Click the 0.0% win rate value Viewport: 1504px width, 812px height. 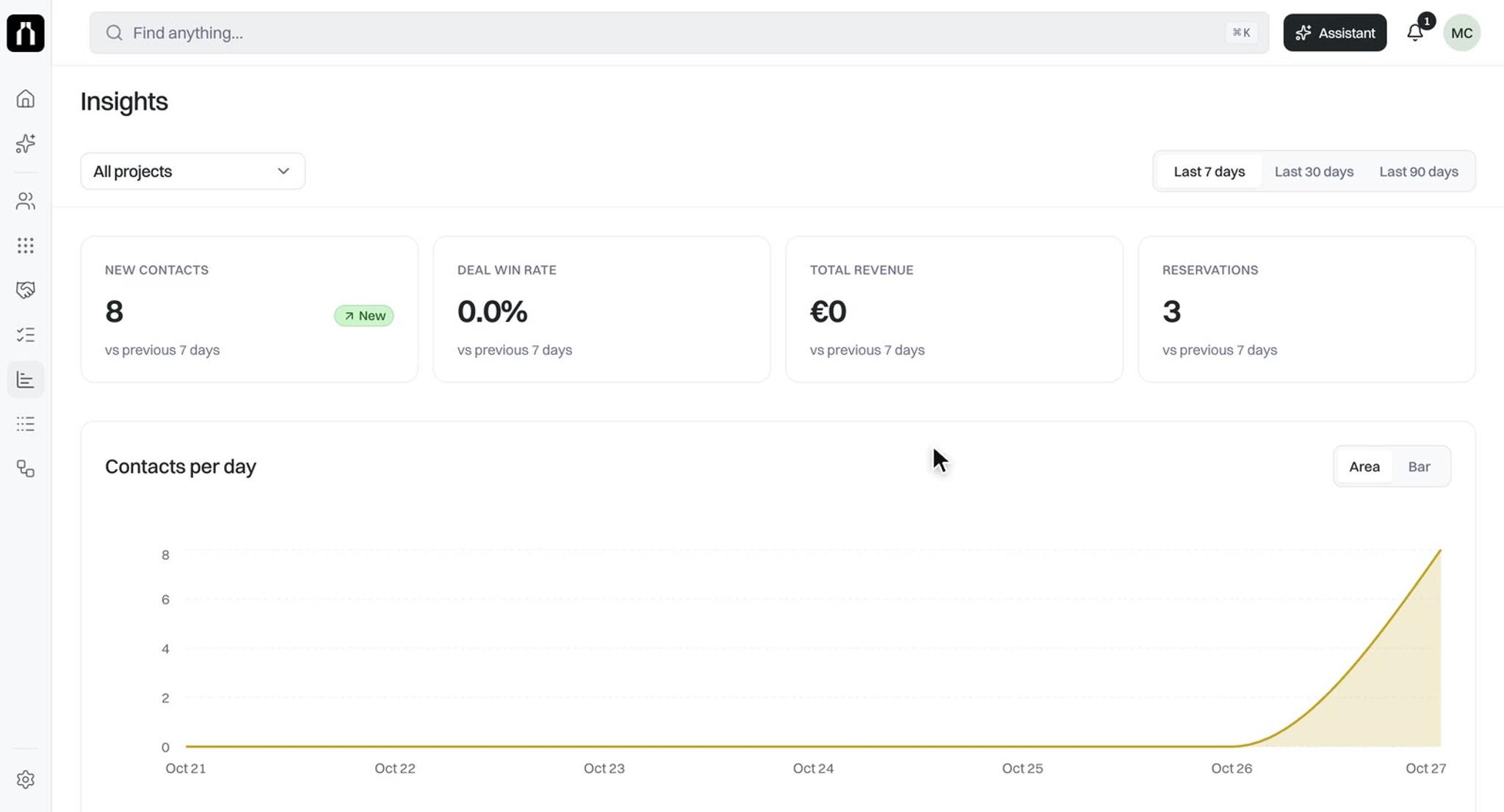(x=492, y=312)
